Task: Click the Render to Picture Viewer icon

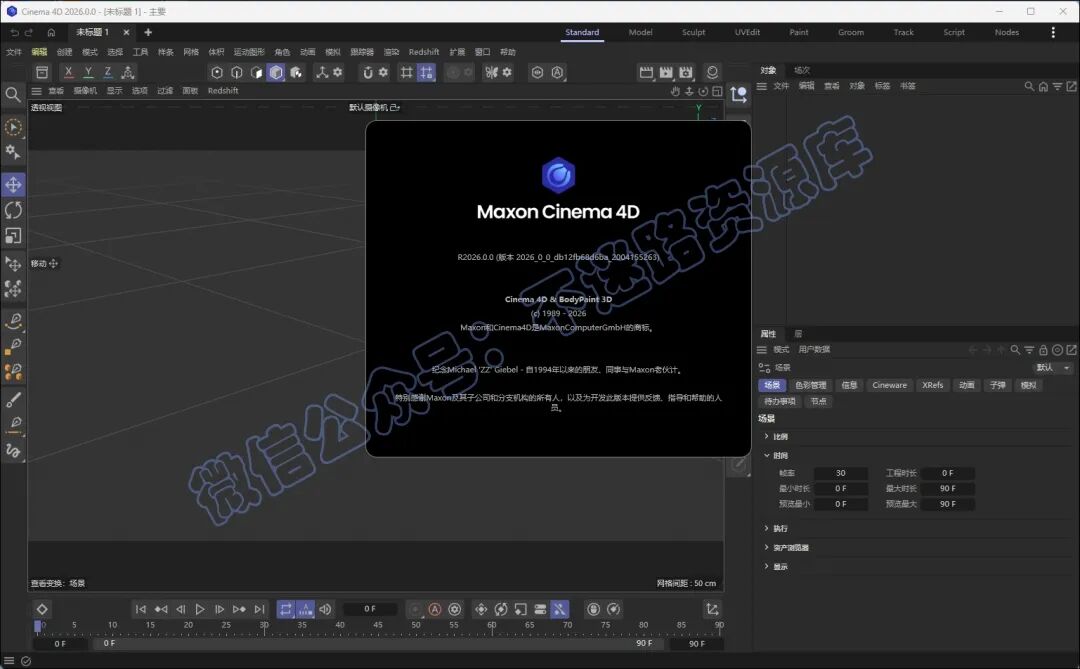Action: pyautogui.click(x=665, y=72)
